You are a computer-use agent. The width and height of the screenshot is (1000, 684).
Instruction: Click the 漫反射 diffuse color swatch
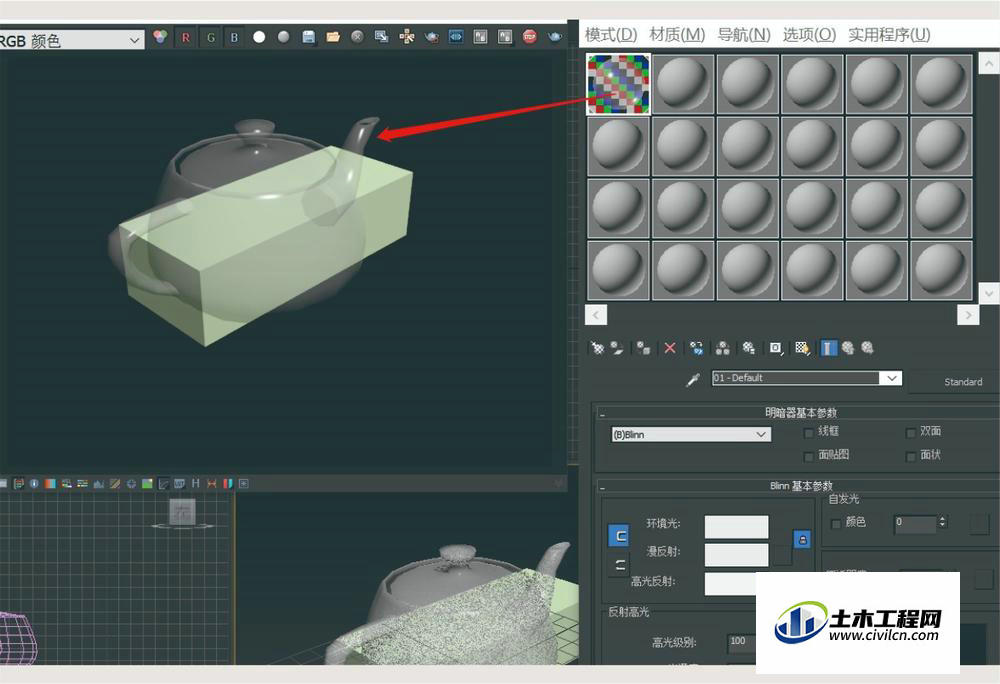click(x=737, y=555)
